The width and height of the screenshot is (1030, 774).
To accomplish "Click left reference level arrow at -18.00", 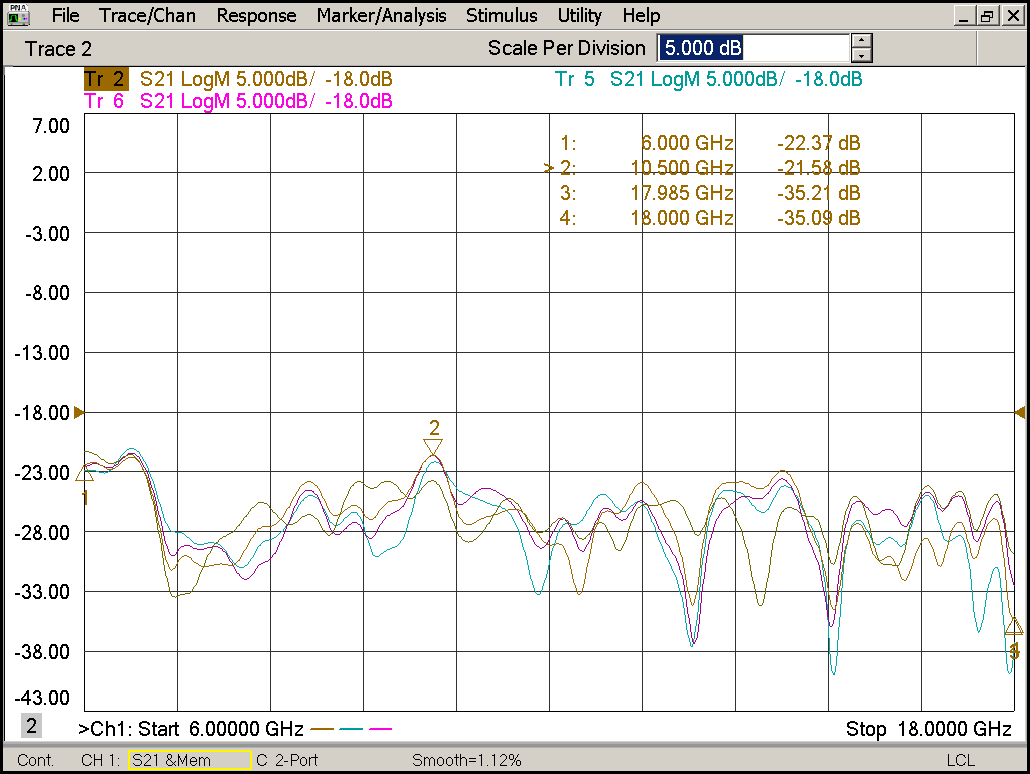I will click(x=79, y=413).
